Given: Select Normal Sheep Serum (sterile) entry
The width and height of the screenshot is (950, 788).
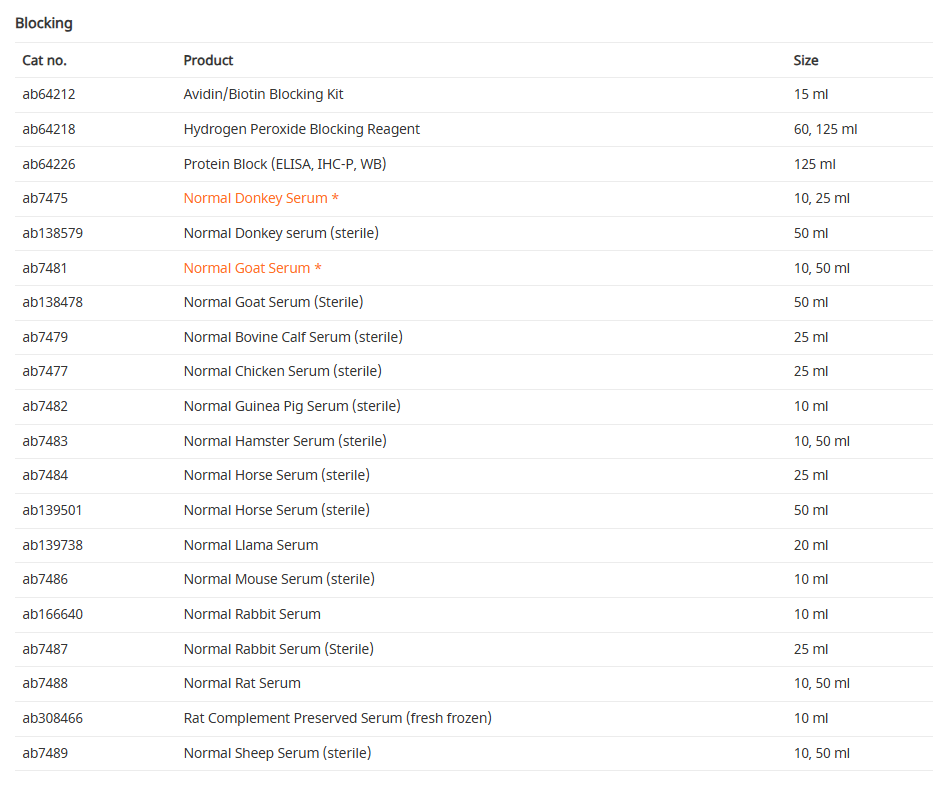Looking at the screenshot, I should [277, 753].
